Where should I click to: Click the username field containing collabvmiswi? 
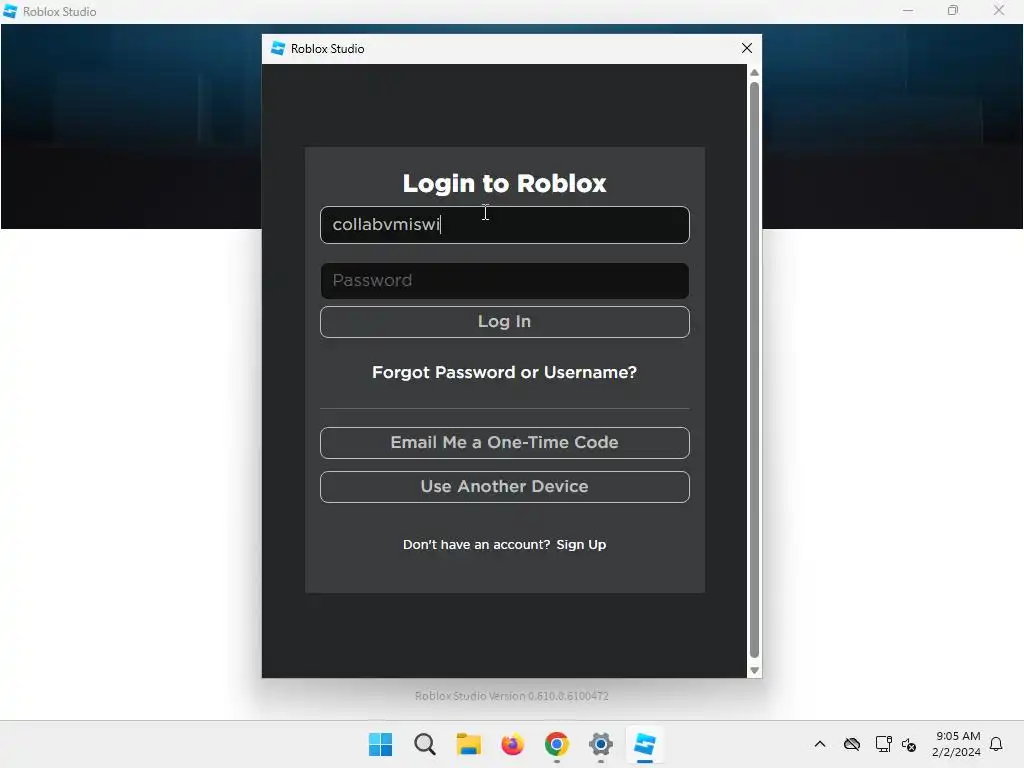click(x=504, y=225)
